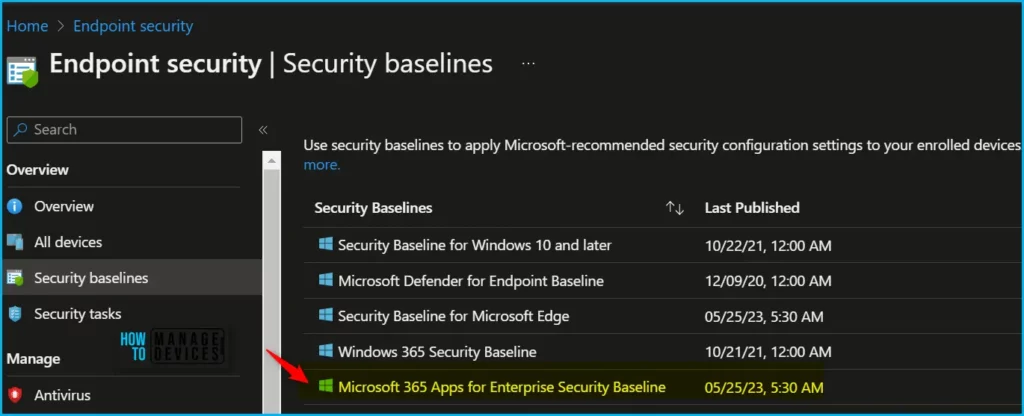Open the Endpoint security breadcrumb link
The image size is (1024, 416).
click(133, 26)
